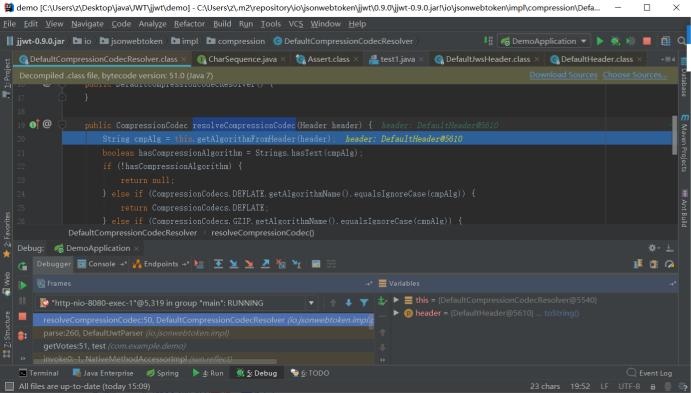
Task: Trace current stream chain icon
Action: 331,264
